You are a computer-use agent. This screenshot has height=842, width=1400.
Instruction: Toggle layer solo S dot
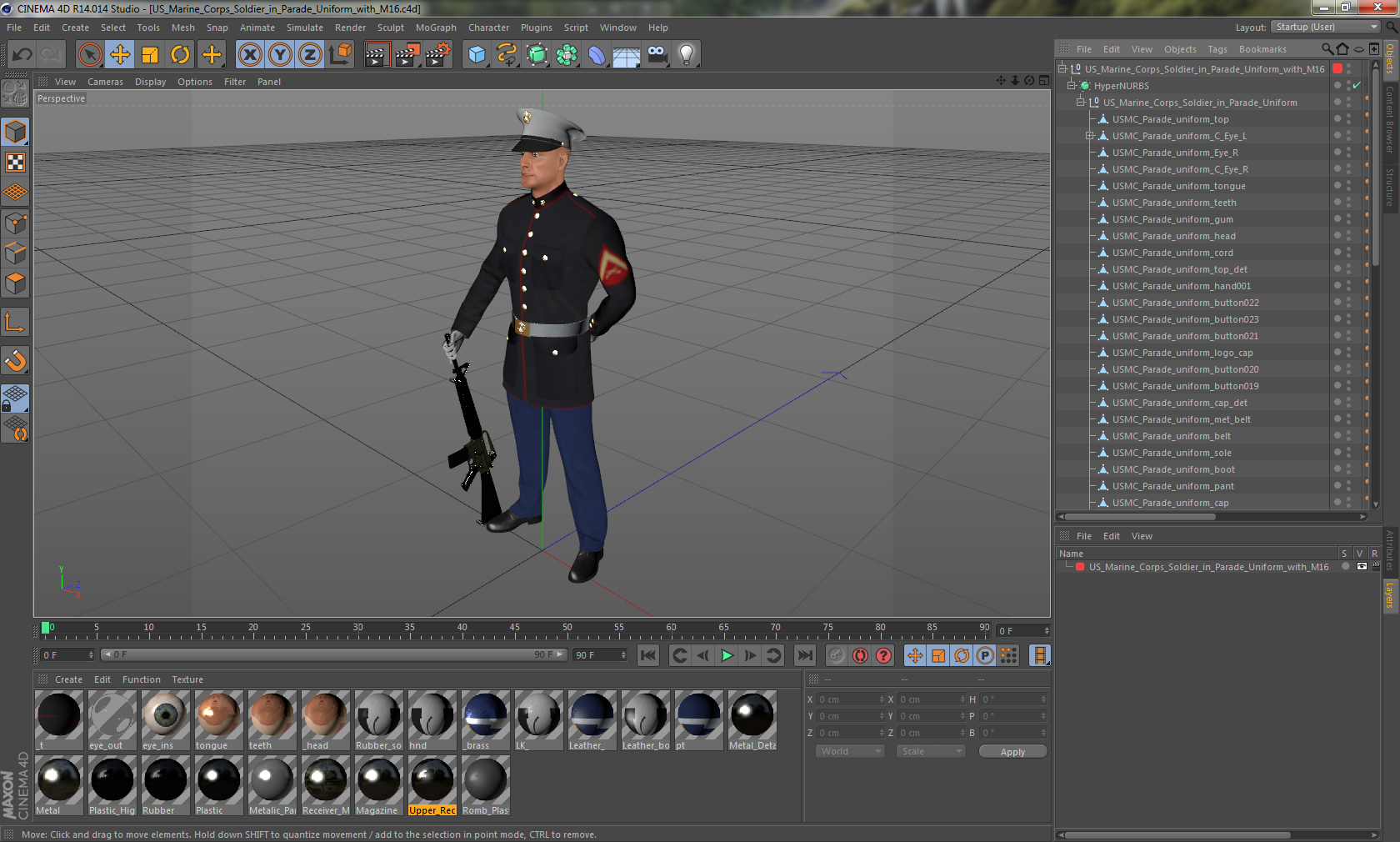point(1344,567)
